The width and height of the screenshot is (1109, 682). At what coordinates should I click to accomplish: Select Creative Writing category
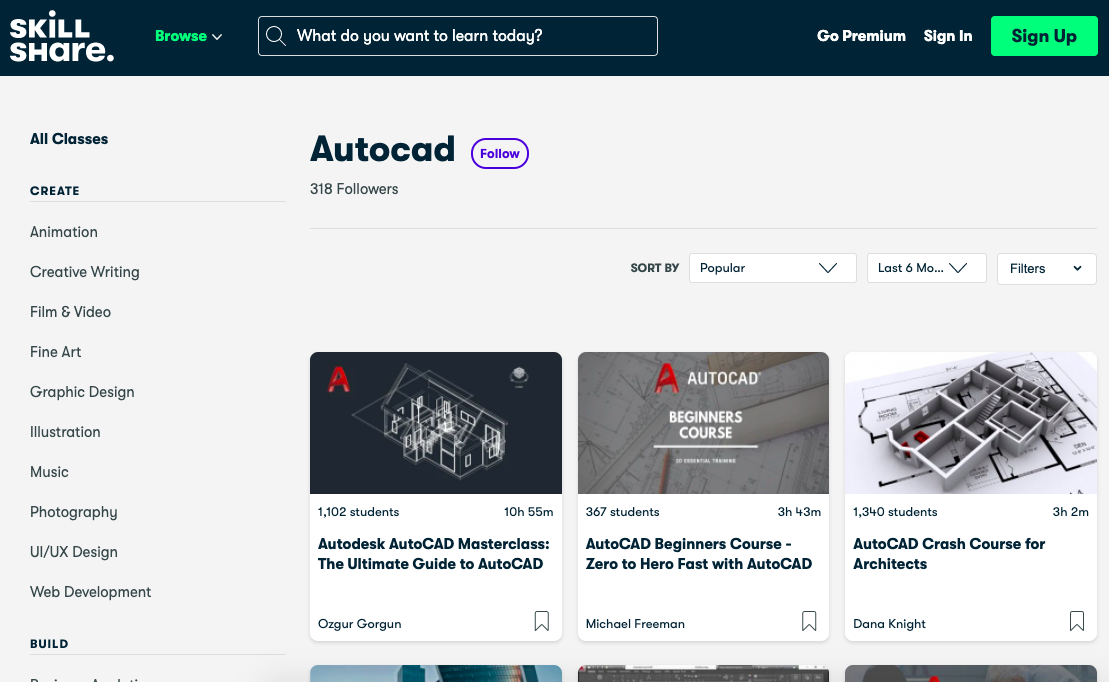(x=84, y=272)
